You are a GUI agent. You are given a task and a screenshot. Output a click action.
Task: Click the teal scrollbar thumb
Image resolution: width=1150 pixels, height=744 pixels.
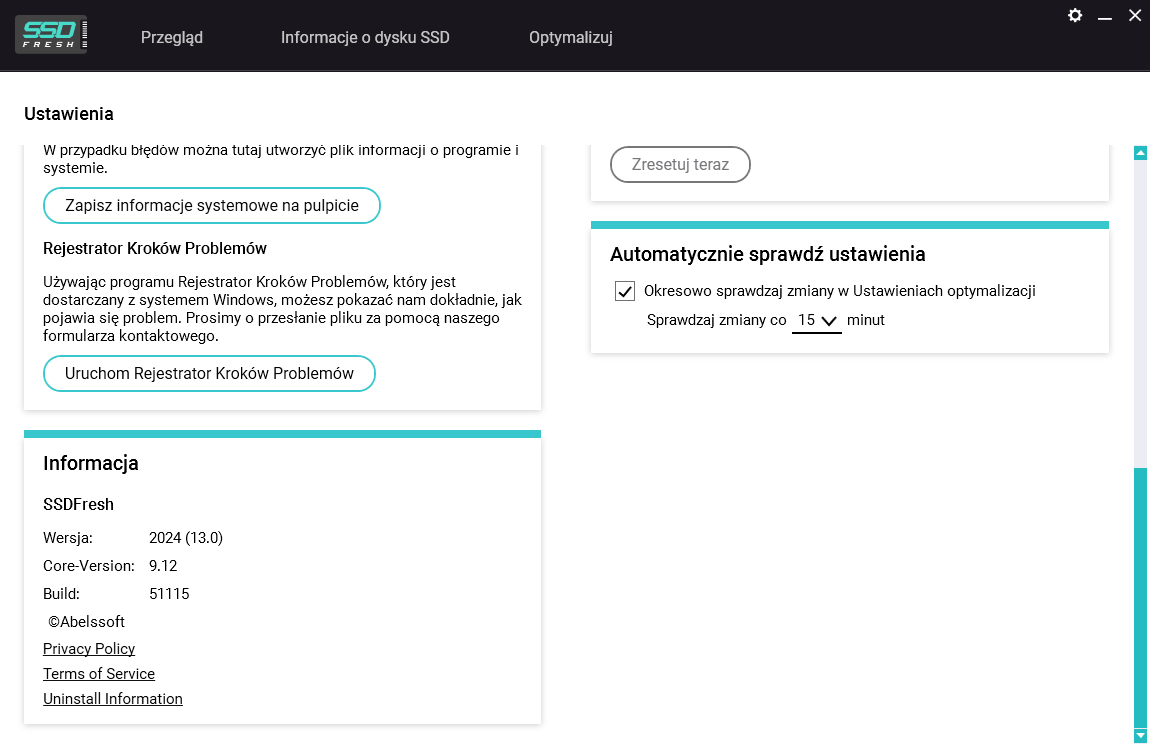click(1140, 598)
